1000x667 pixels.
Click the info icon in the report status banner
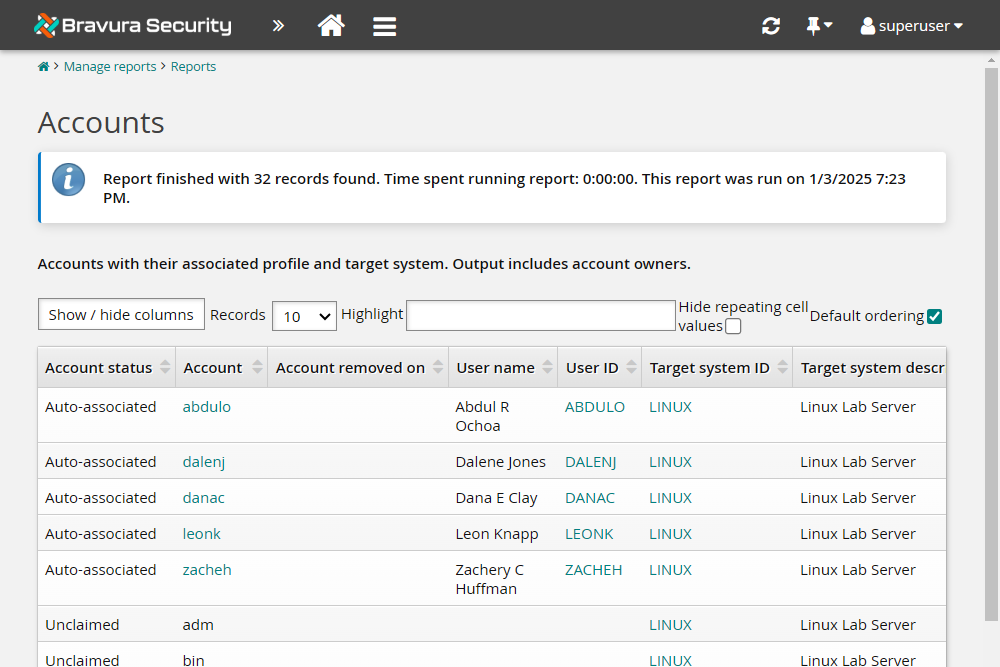(68, 181)
